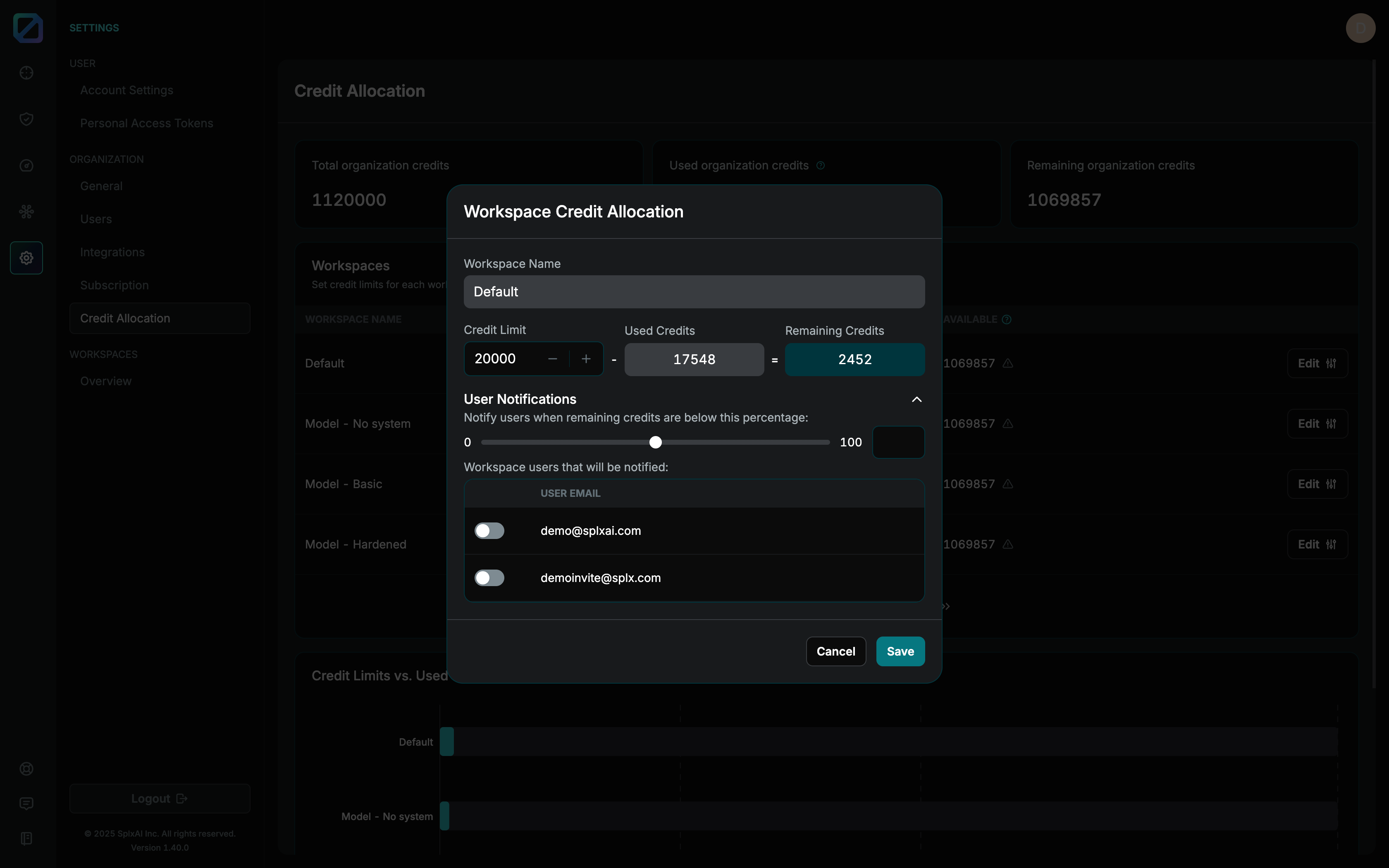Image resolution: width=1389 pixels, height=868 pixels.
Task: Click the plus icon for Credit Limit
Action: [586, 359]
